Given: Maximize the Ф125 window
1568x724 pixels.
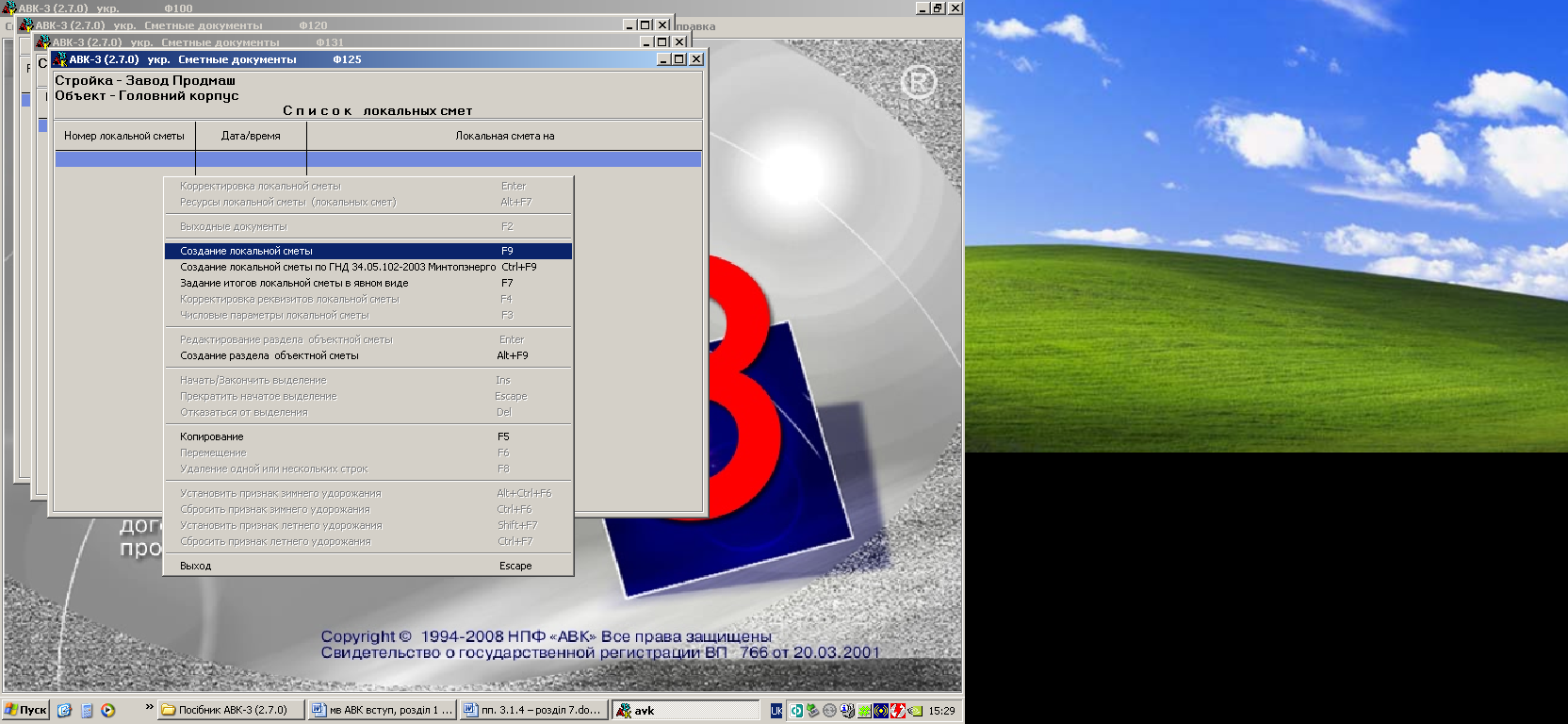Looking at the screenshot, I should 678,59.
